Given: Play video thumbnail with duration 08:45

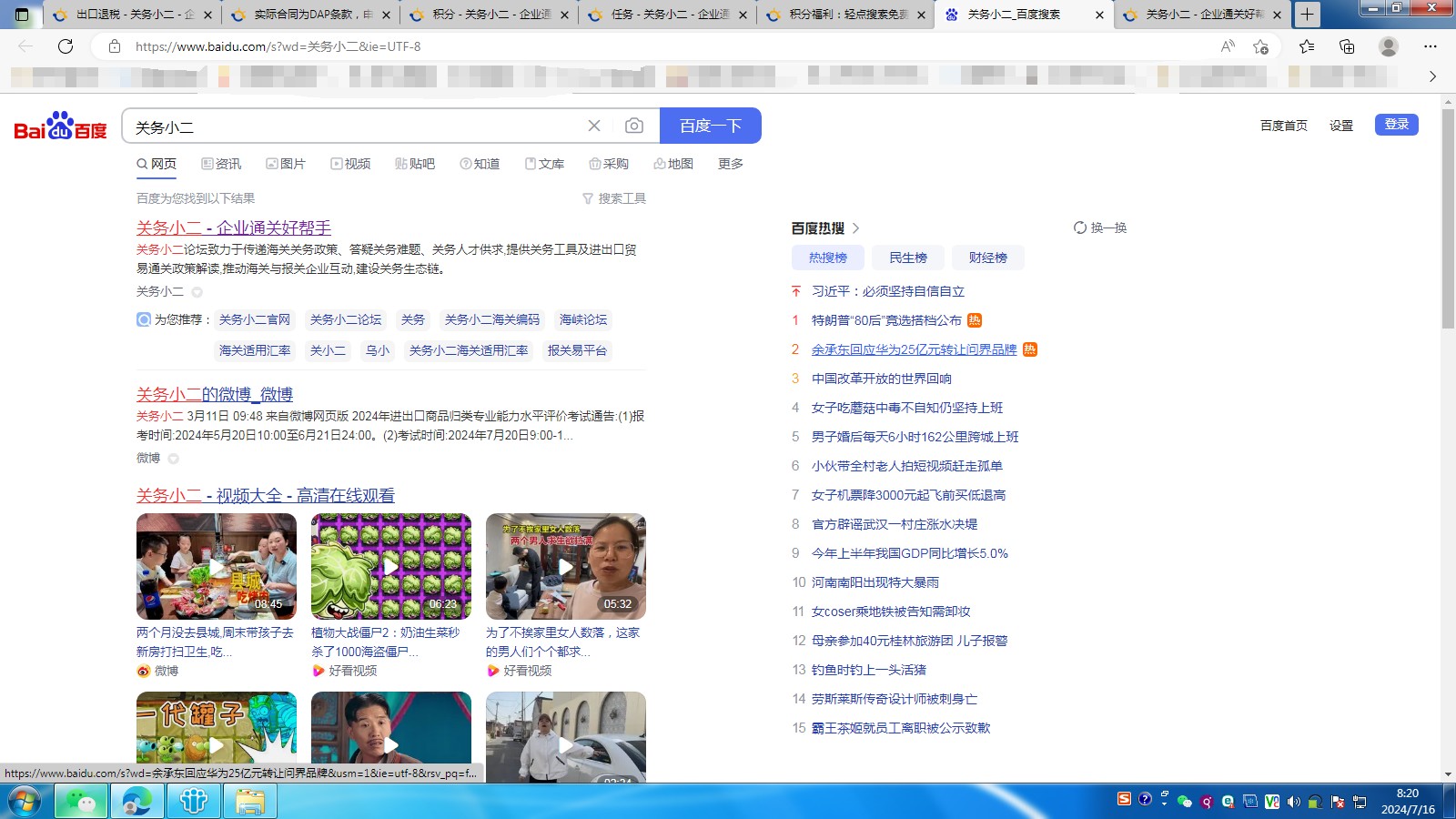Looking at the screenshot, I should coord(217,566).
